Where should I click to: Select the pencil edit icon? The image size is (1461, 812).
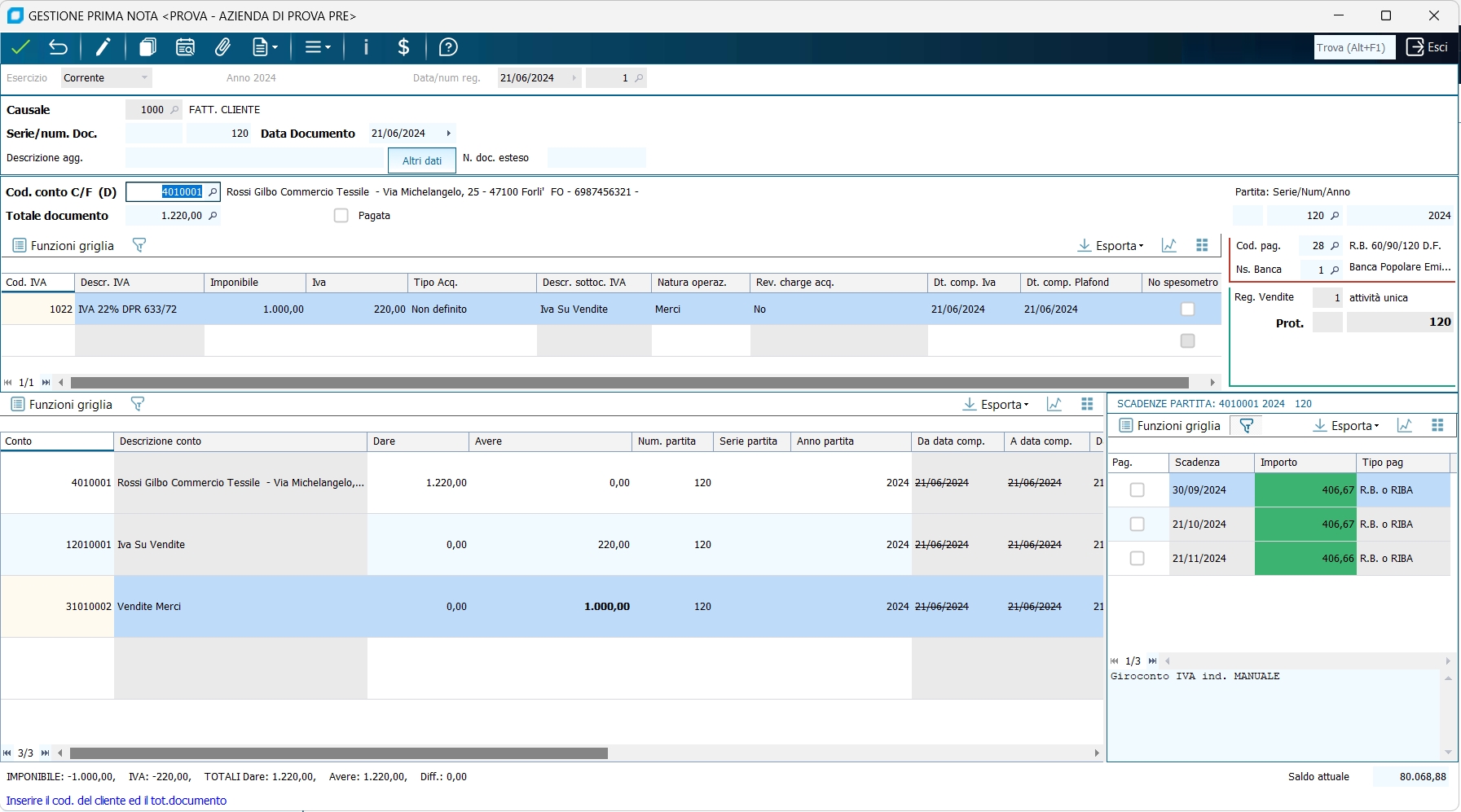(103, 47)
